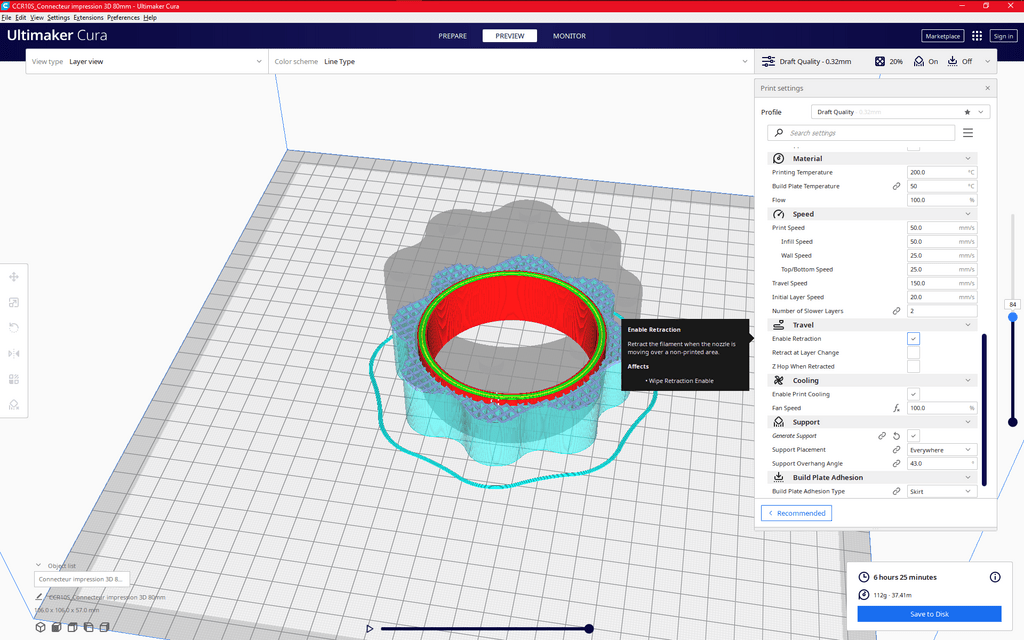Click the upper layer slider handle

1012,317
